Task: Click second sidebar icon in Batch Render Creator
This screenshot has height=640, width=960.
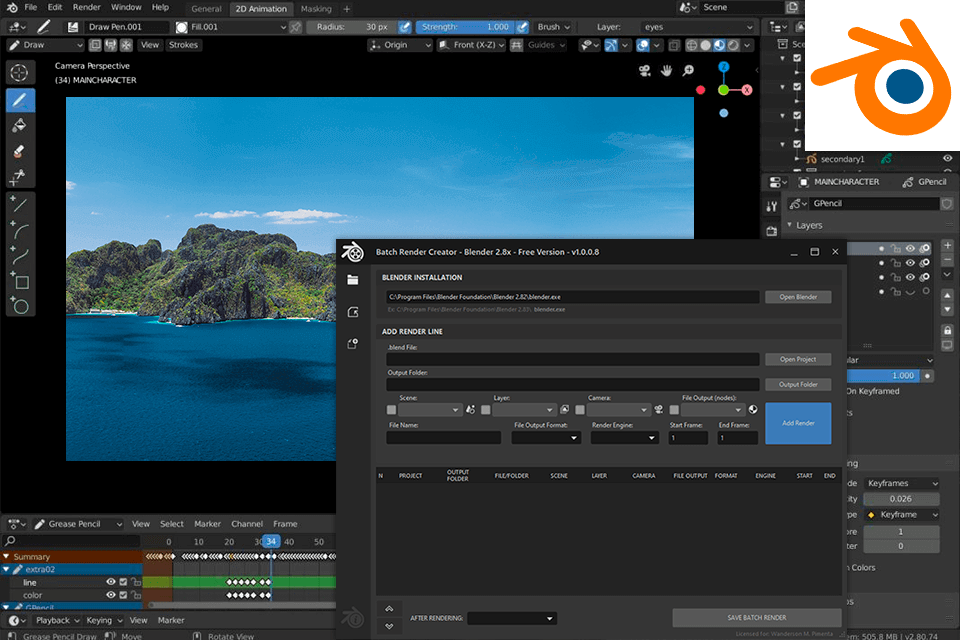Action: point(353,312)
